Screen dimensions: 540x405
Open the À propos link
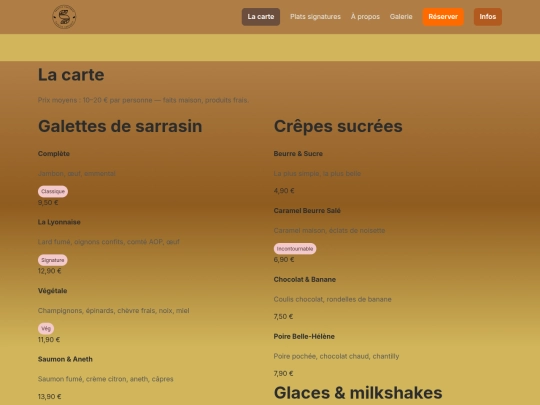point(365,17)
